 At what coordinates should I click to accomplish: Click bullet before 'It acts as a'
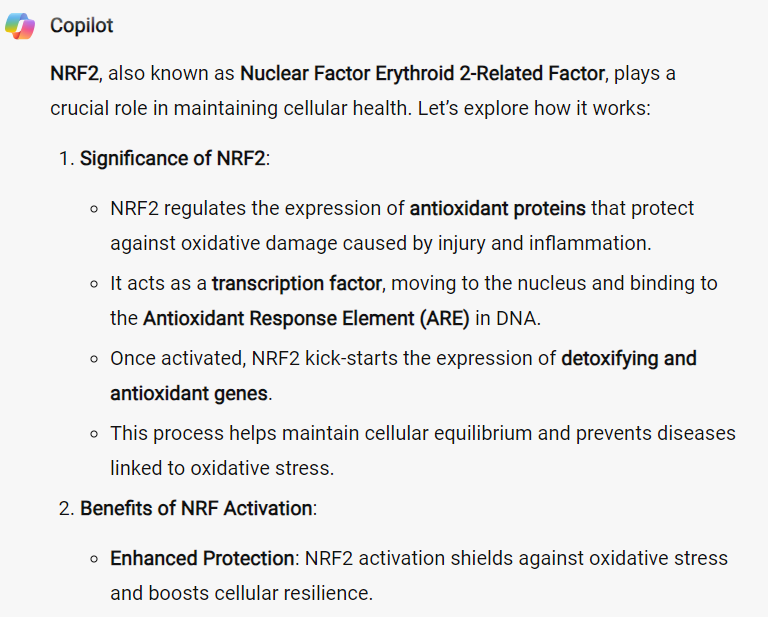[x=95, y=285]
